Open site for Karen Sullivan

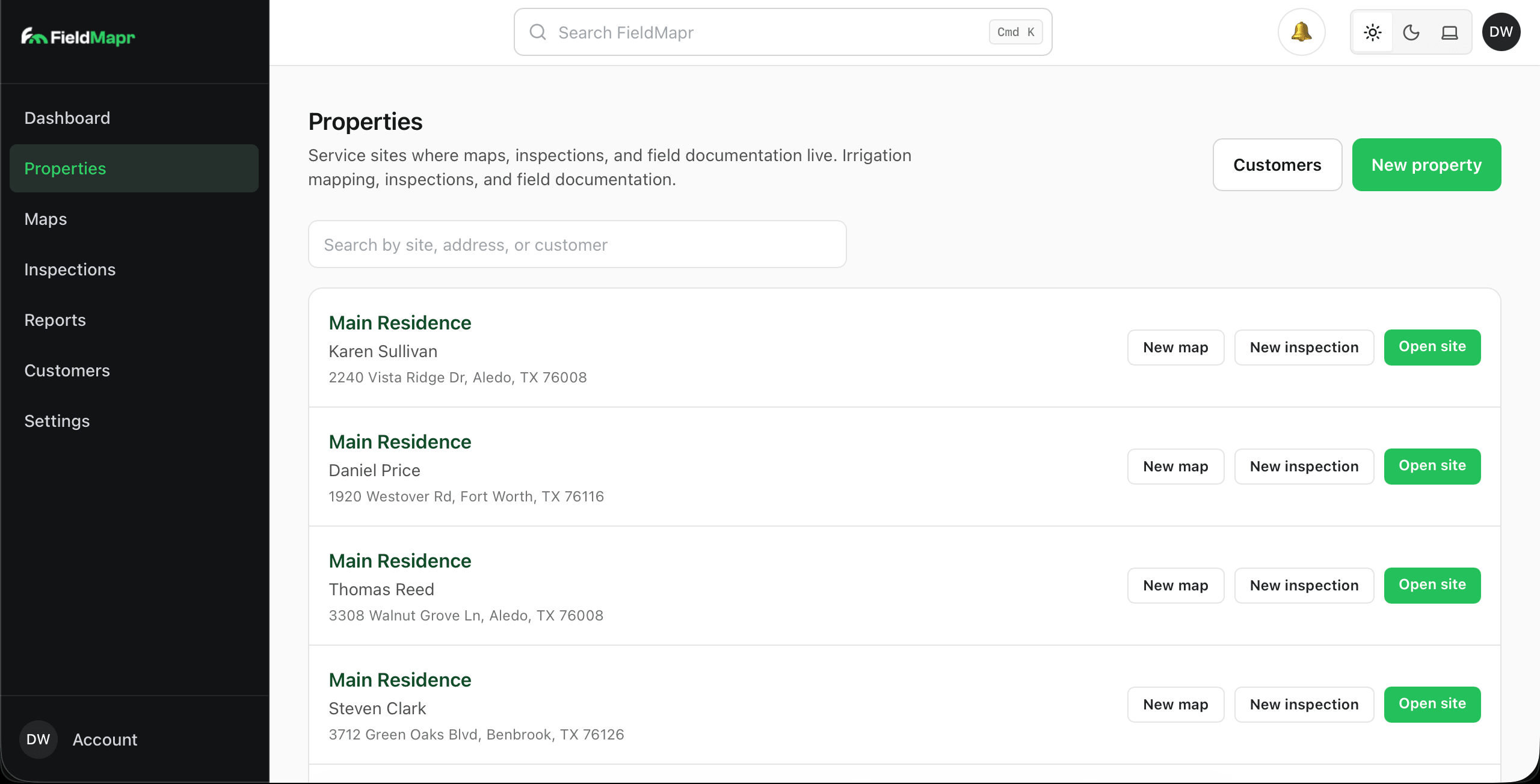[1432, 347]
